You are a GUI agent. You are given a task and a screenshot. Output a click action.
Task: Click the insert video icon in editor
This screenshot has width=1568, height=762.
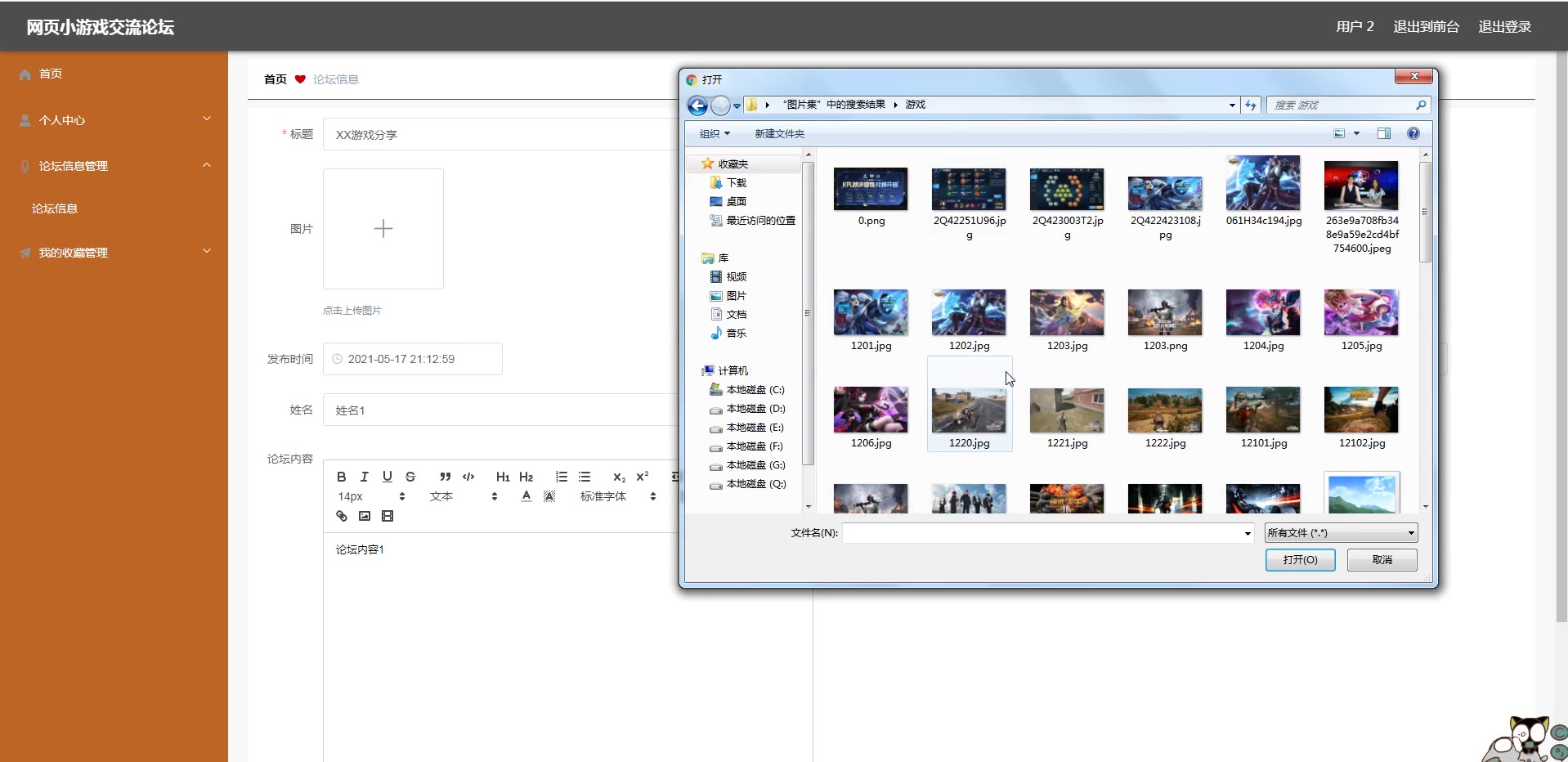[x=388, y=516]
